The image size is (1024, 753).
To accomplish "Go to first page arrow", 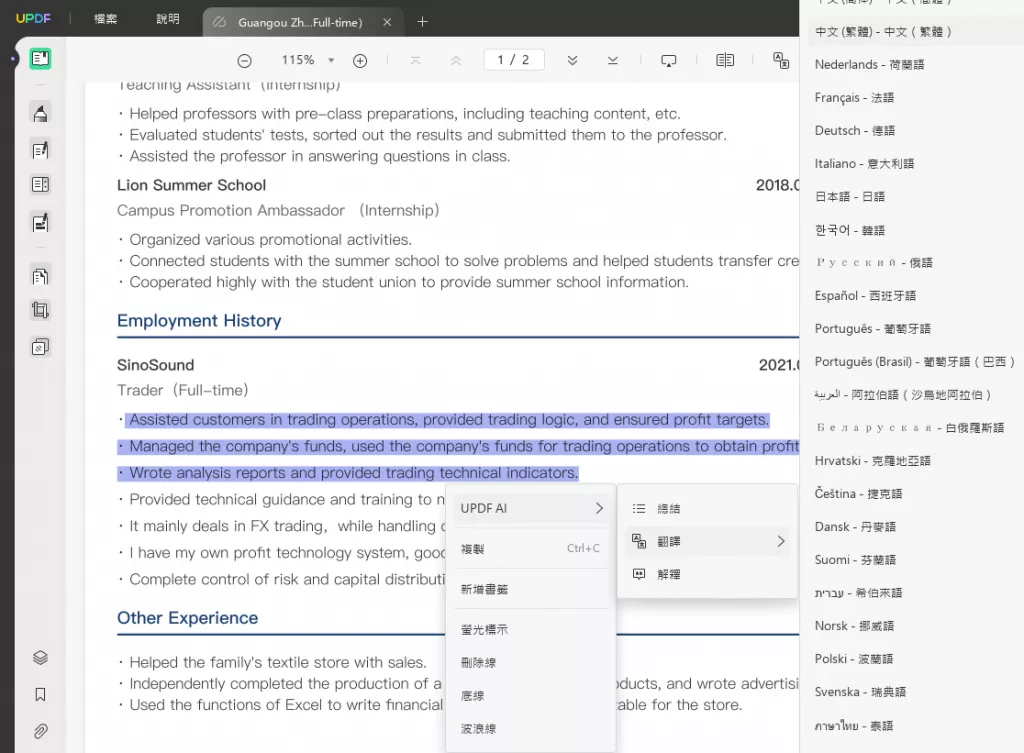I will (x=415, y=60).
